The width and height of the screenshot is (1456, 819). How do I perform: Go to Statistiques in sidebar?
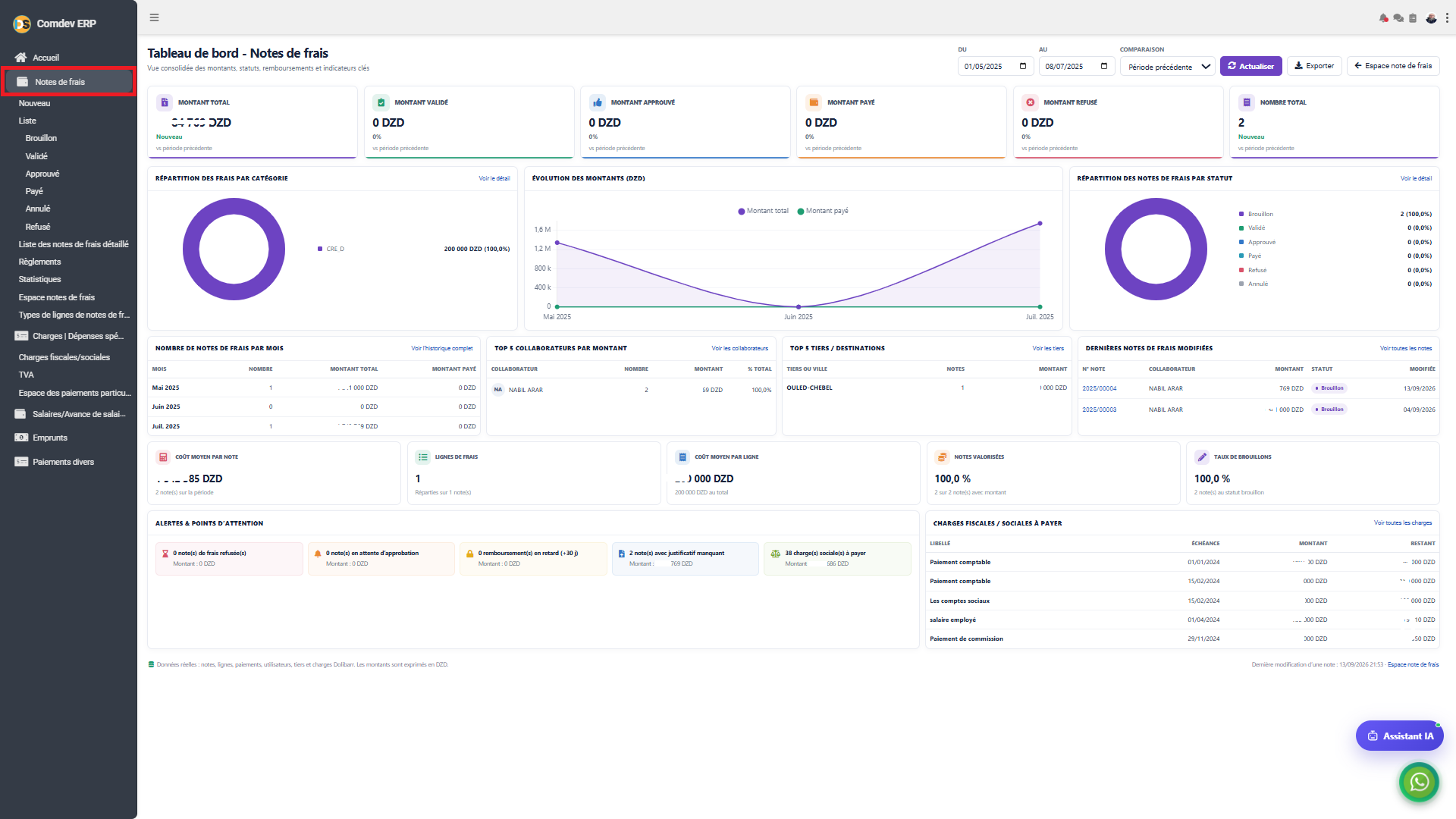pos(39,280)
